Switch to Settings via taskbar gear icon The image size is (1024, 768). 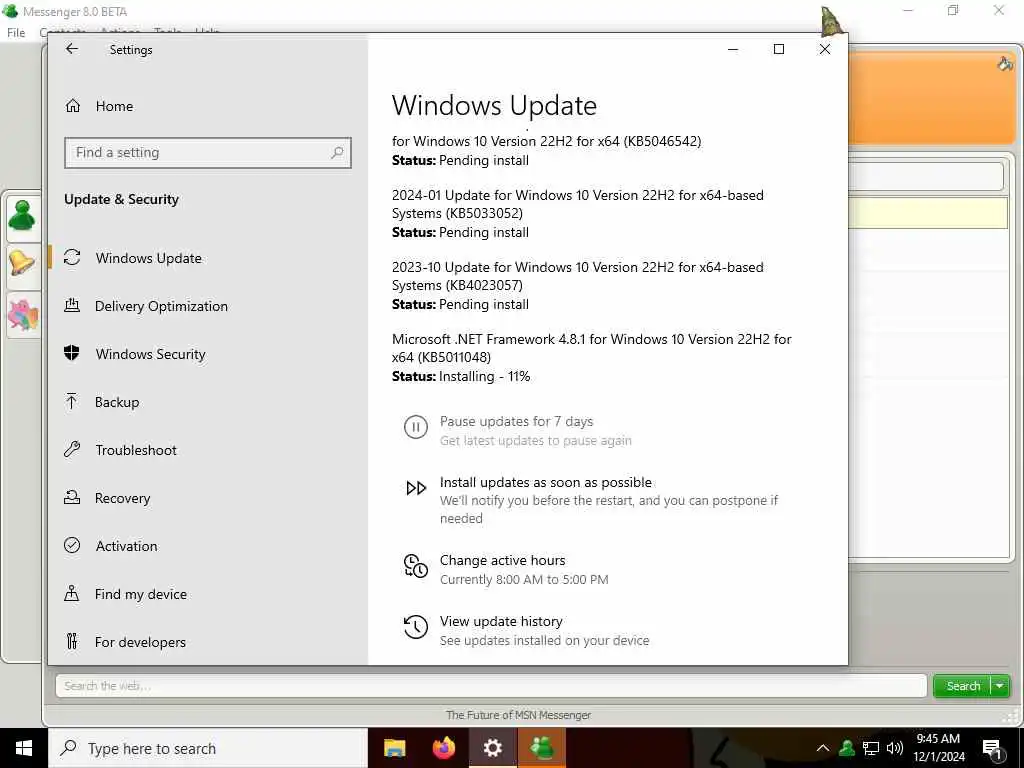coord(493,748)
